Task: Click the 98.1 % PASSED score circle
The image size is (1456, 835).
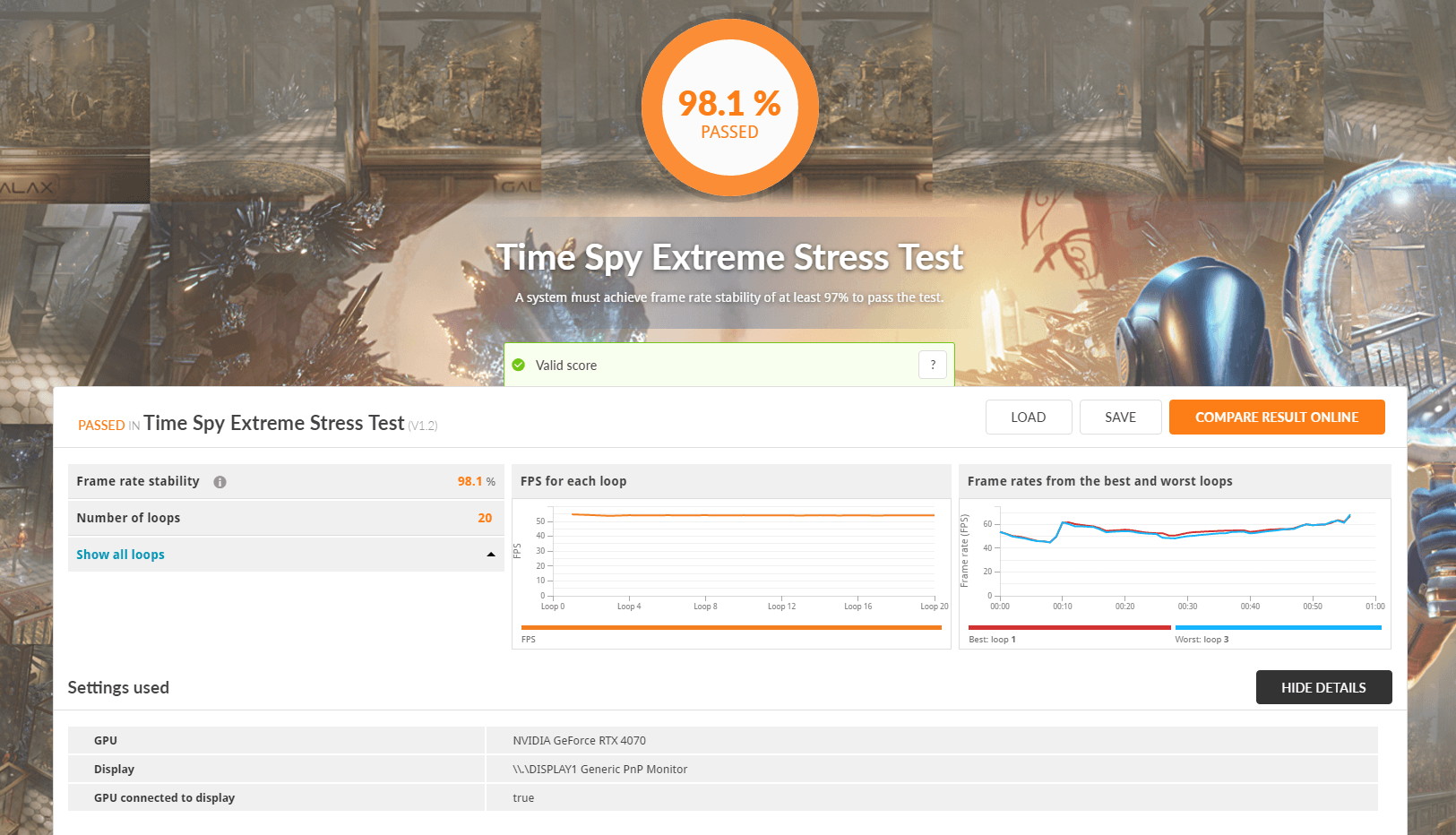Action: click(729, 108)
